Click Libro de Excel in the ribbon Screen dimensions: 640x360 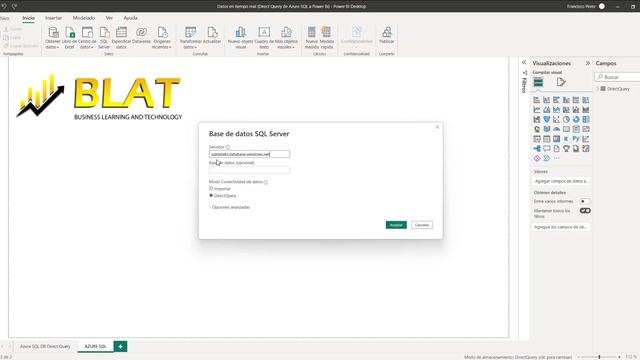coord(69,38)
